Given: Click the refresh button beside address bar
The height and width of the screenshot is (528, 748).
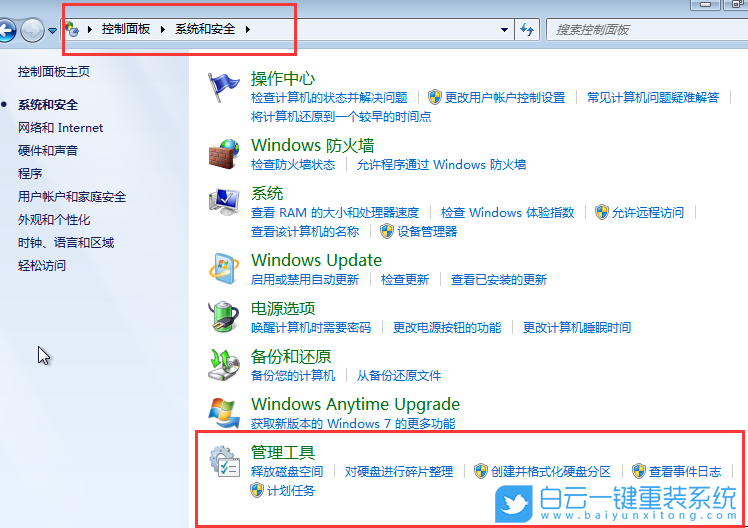Looking at the screenshot, I should [x=528, y=30].
